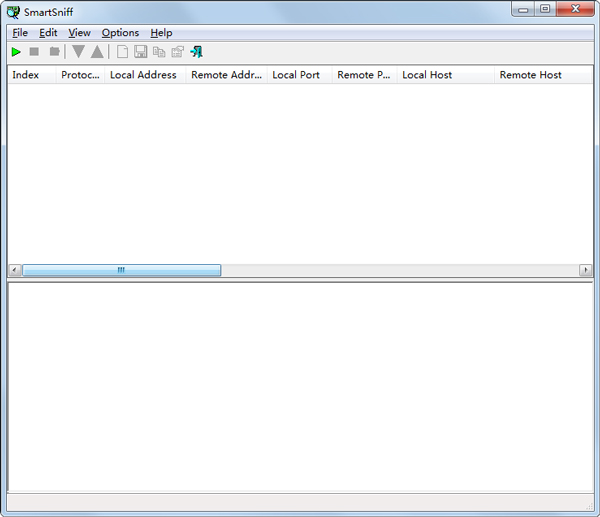Sort by the Protocol column header
This screenshot has height=517, width=600.
pyautogui.click(x=80, y=75)
